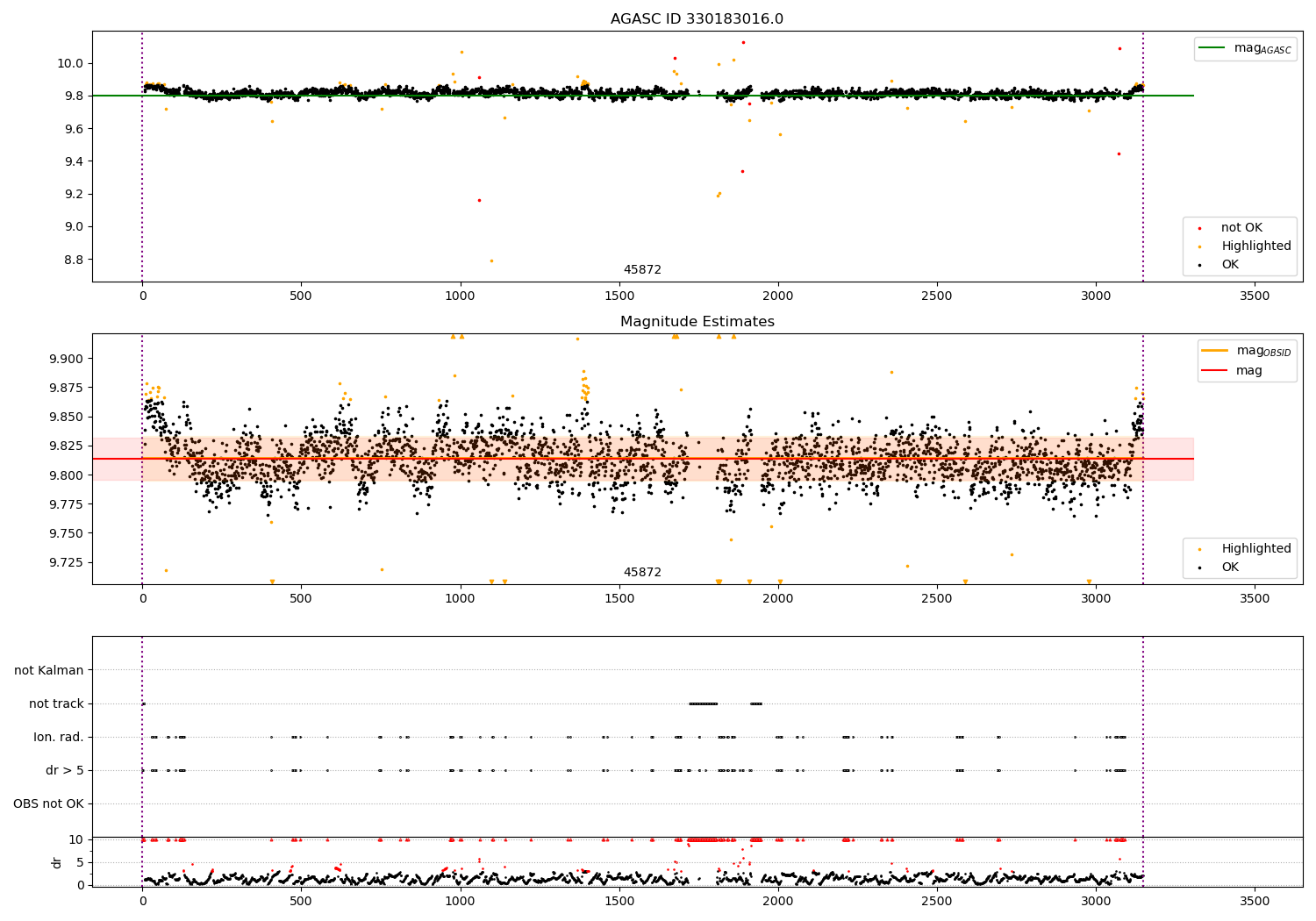
Task: Click the '9.725' y-axis tick label
Action: pyautogui.click(x=65, y=562)
